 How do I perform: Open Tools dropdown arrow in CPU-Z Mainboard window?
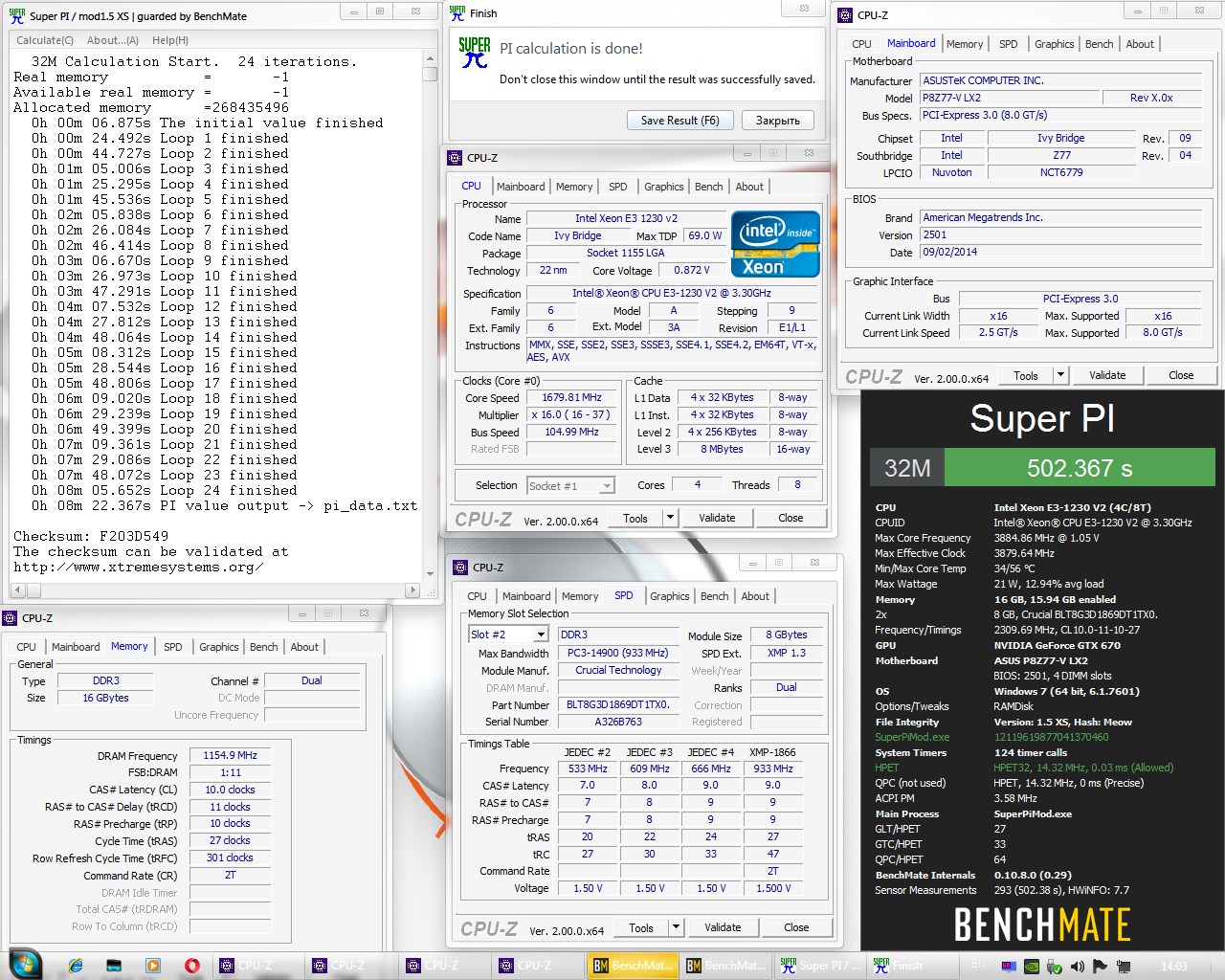1060,375
